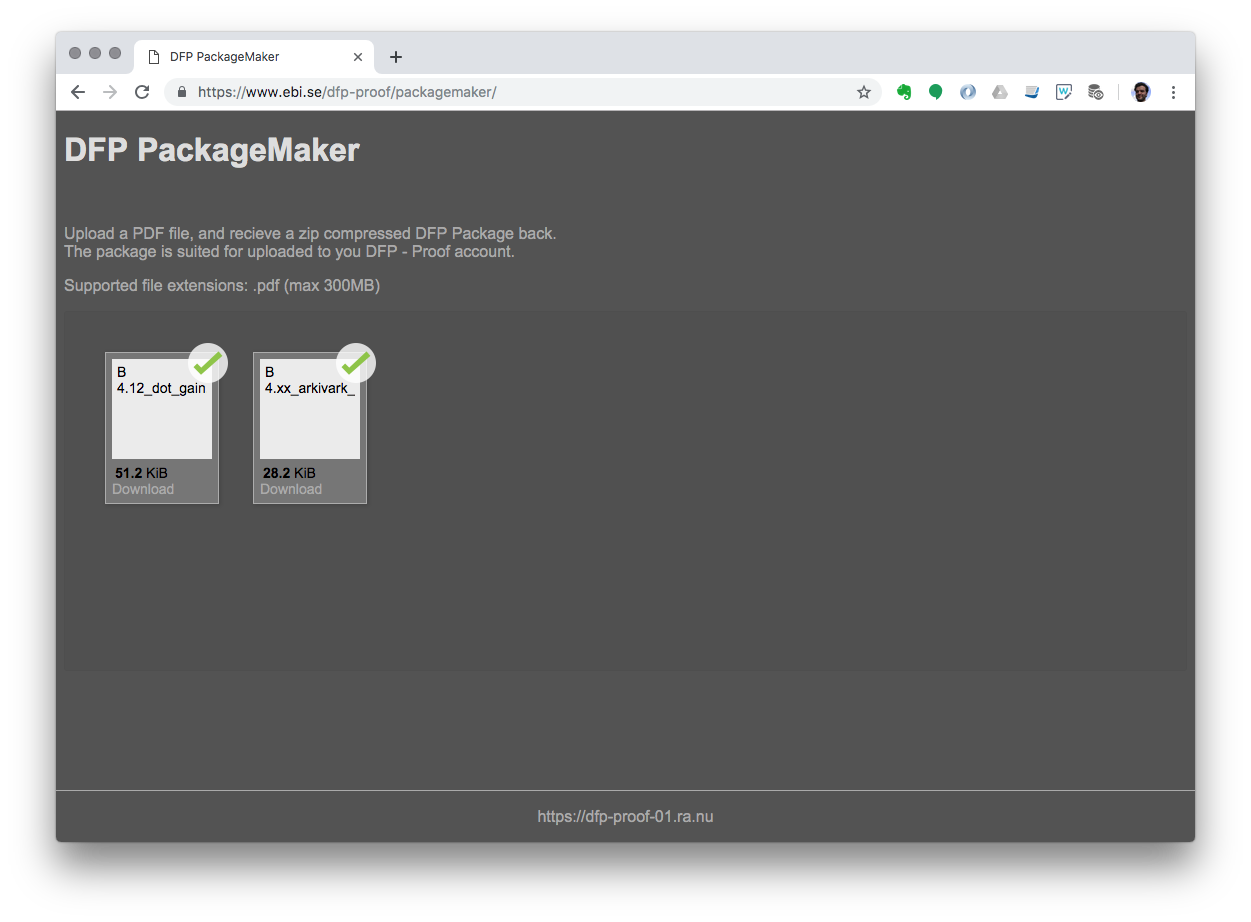Click the browser forward arrow
This screenshot has width=1251, height=922.
pos(110,92)
